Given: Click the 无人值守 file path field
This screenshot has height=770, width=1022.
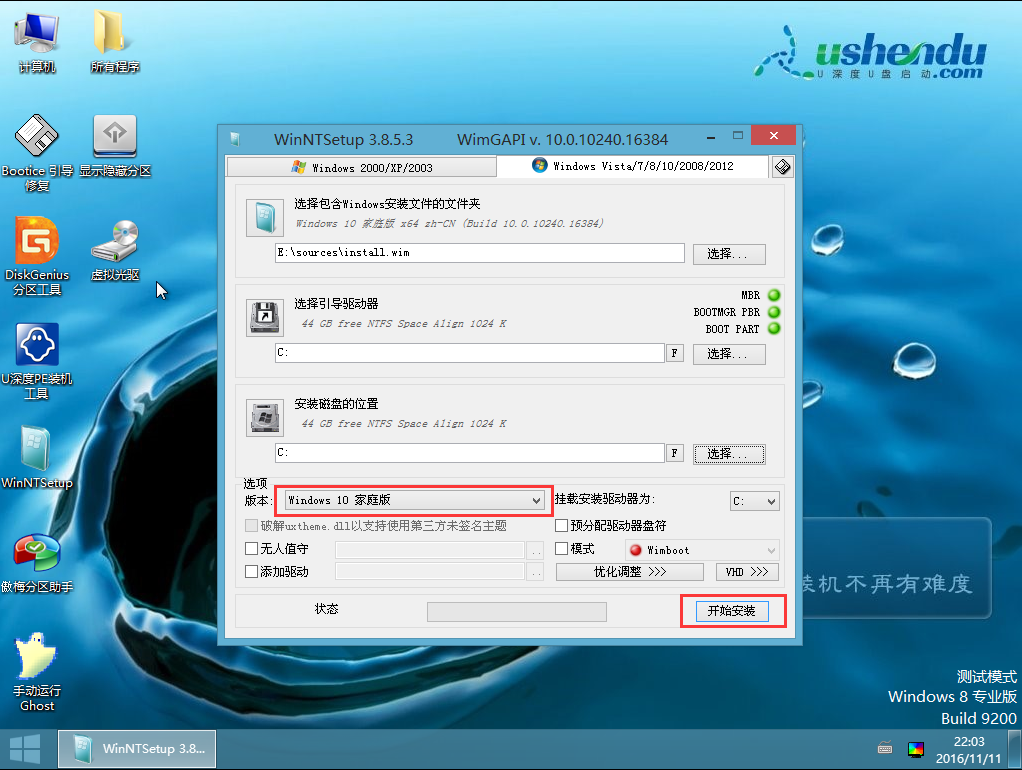Looking at the screenshot, I should 430,550.
